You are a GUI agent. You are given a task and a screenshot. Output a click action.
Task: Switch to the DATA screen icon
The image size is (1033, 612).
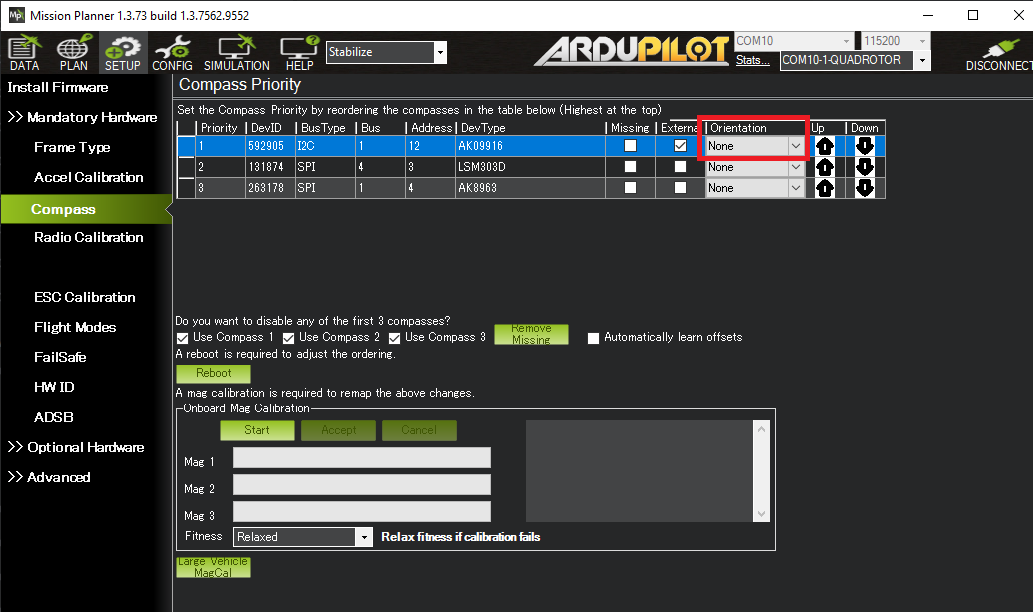tap(23, 51)
